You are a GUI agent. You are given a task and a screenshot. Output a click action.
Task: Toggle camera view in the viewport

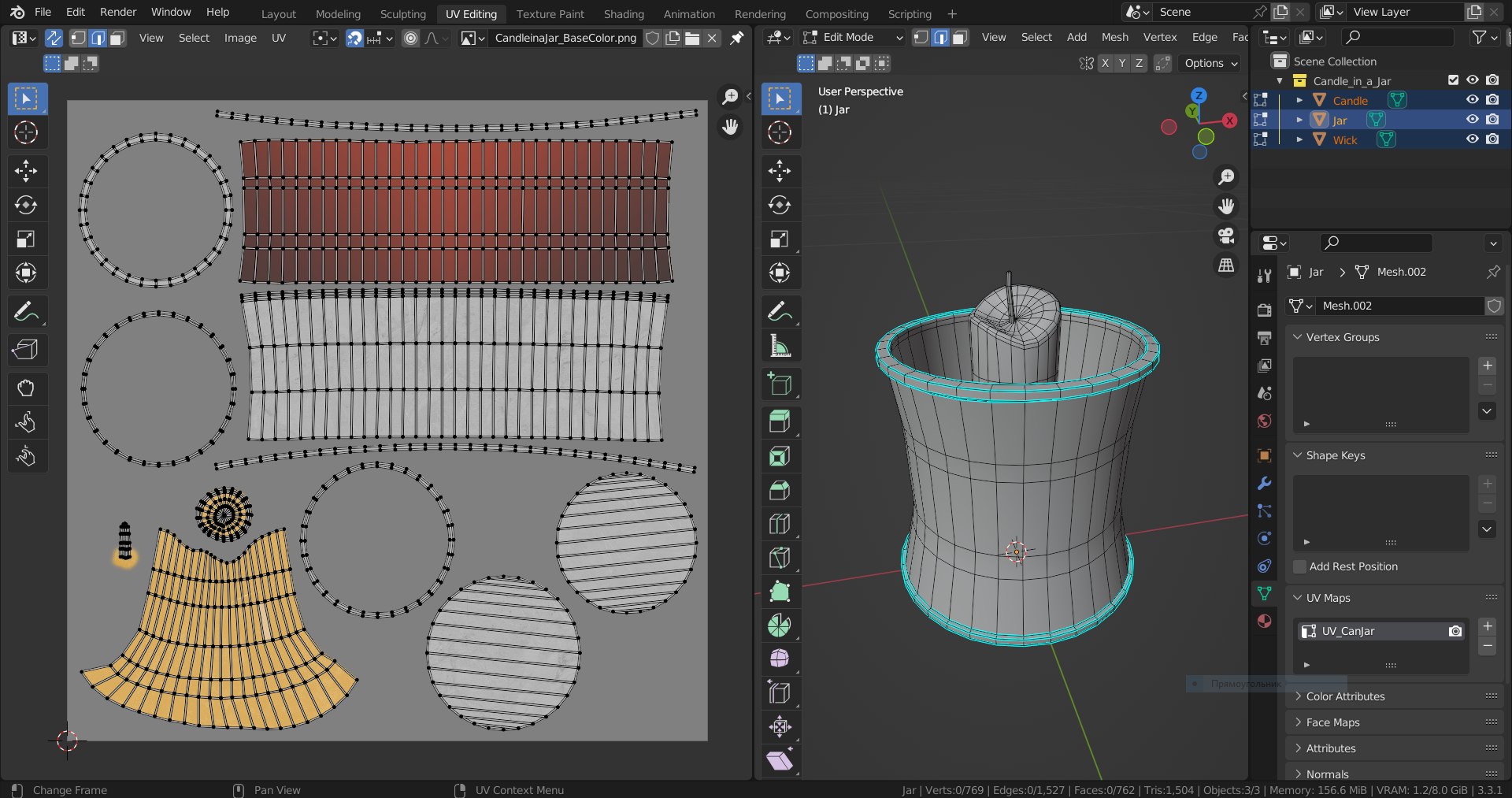click(x=1226, y=236)
